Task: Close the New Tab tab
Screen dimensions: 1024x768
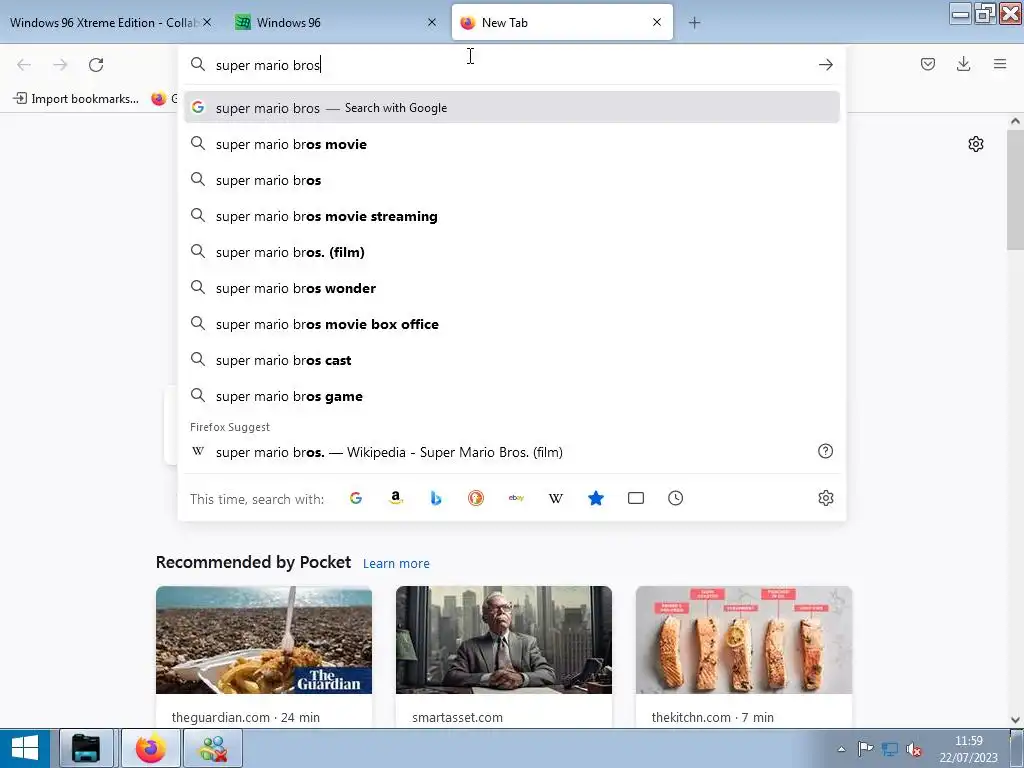Action: [x=657, y=22]
